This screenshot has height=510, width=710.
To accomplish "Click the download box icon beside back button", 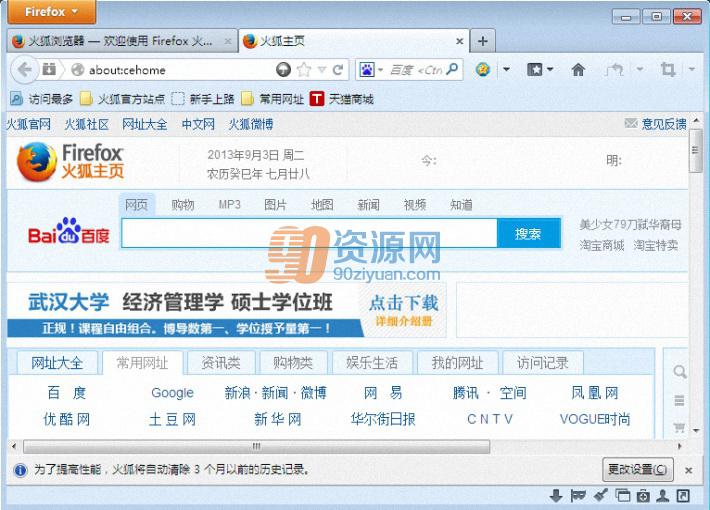I will (x=49, y=69).
